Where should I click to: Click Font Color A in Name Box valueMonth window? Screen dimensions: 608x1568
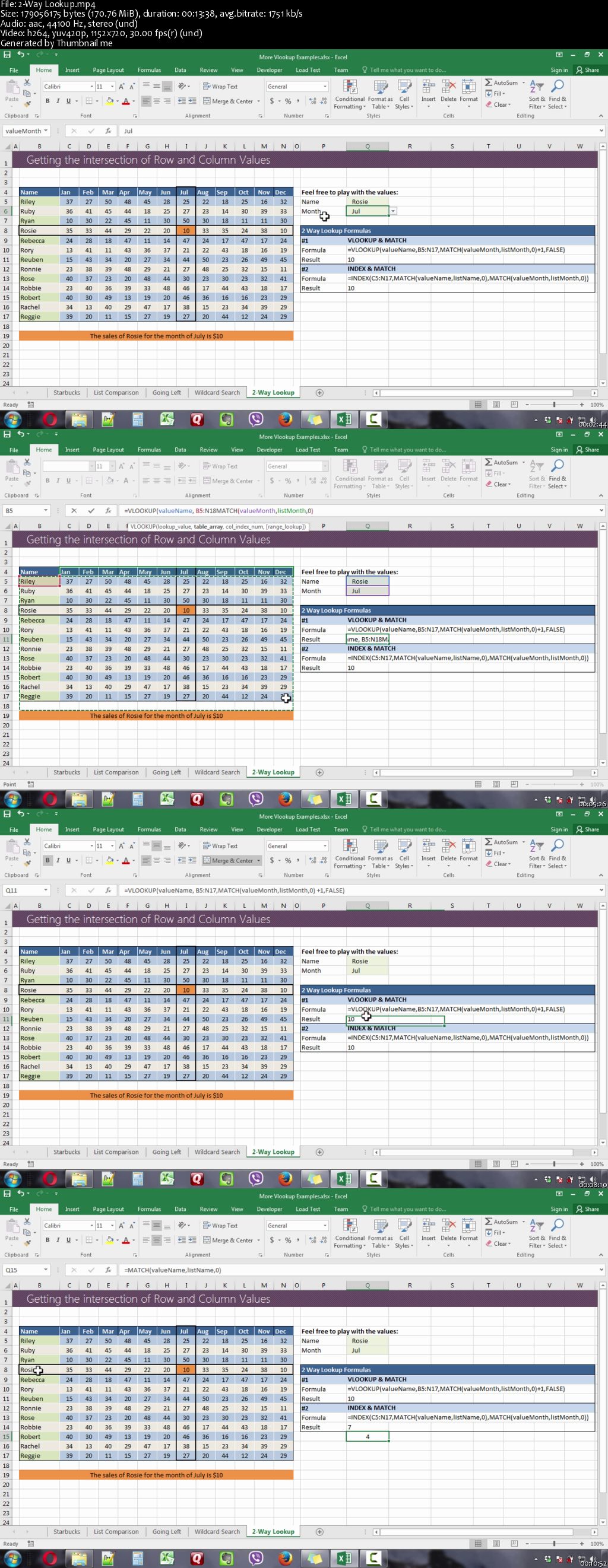125,101
